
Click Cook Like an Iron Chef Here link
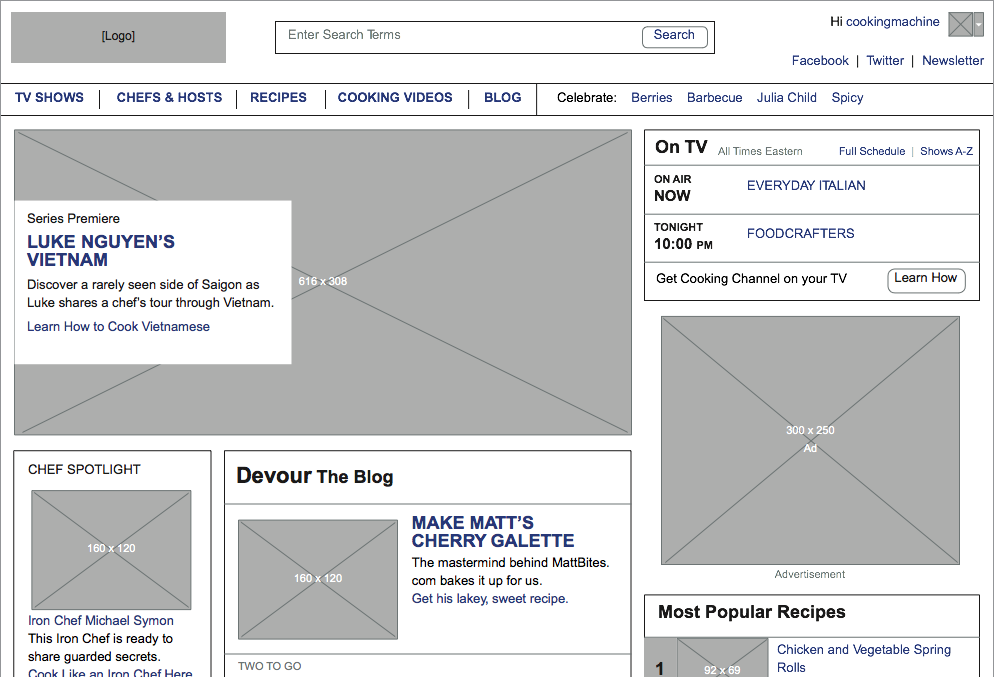pos(110,672)
